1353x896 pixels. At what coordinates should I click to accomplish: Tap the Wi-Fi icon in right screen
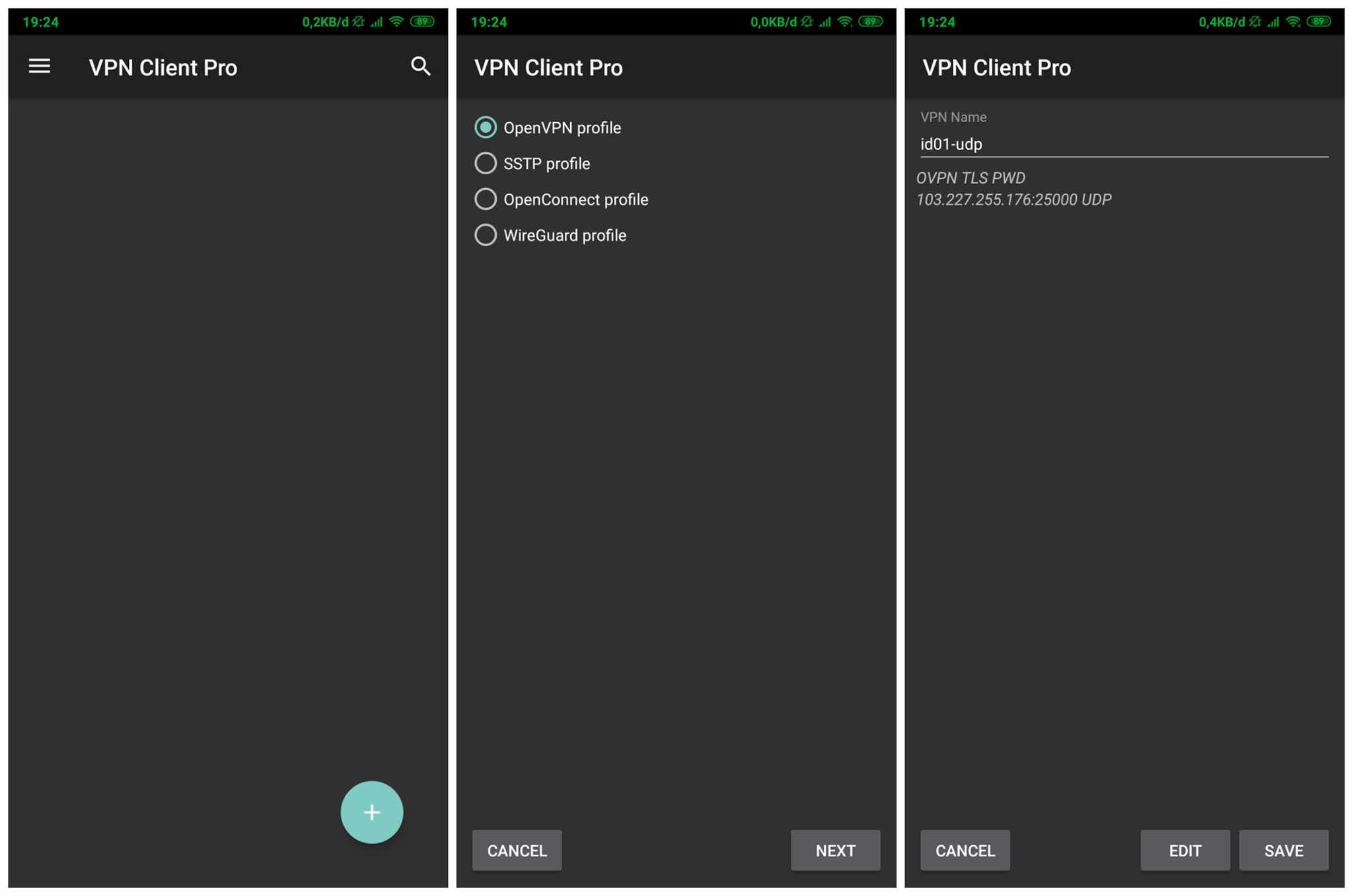tap(1294, 22)
